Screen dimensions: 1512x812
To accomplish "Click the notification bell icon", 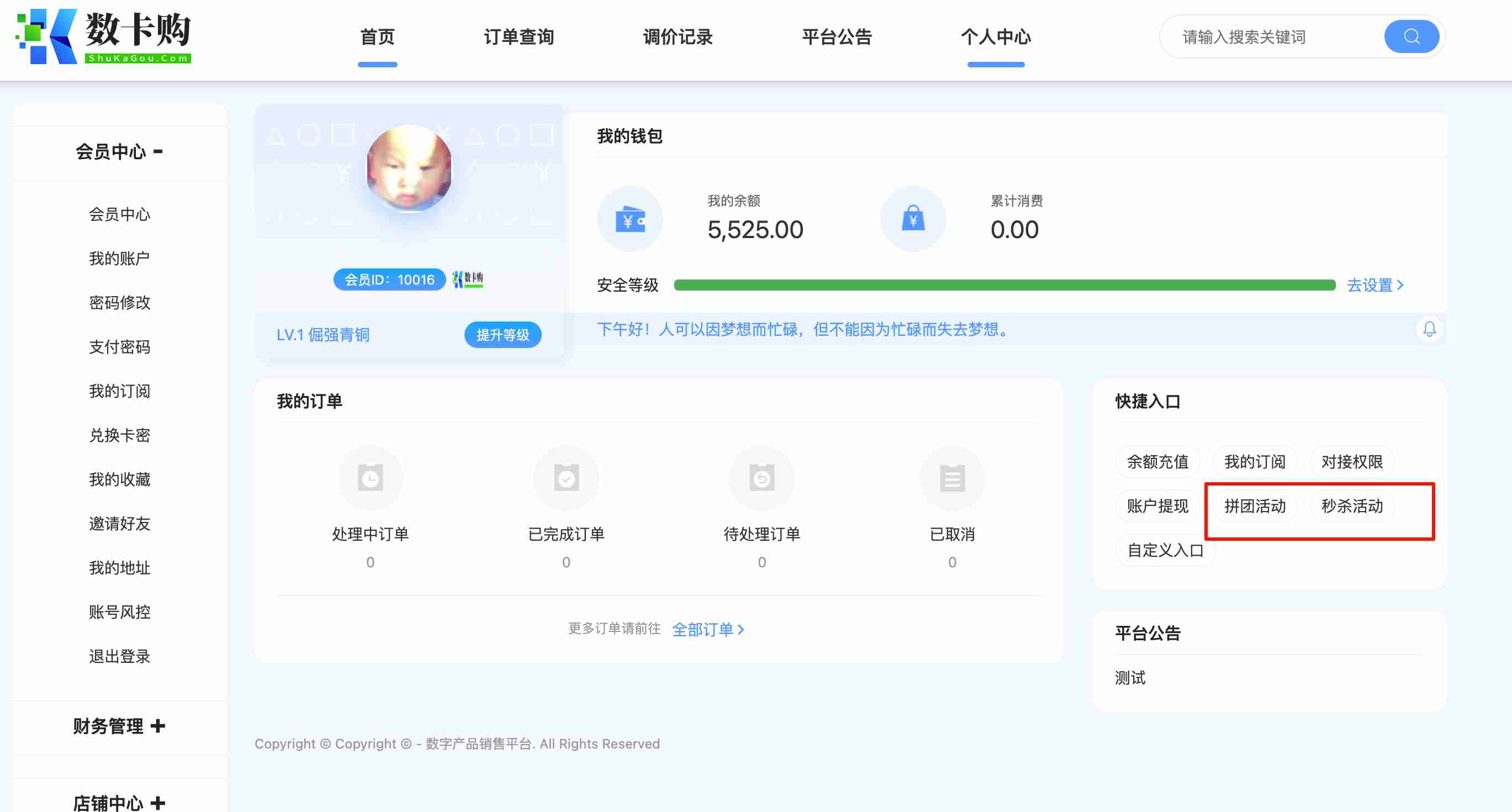I will tap(1429, 329).
